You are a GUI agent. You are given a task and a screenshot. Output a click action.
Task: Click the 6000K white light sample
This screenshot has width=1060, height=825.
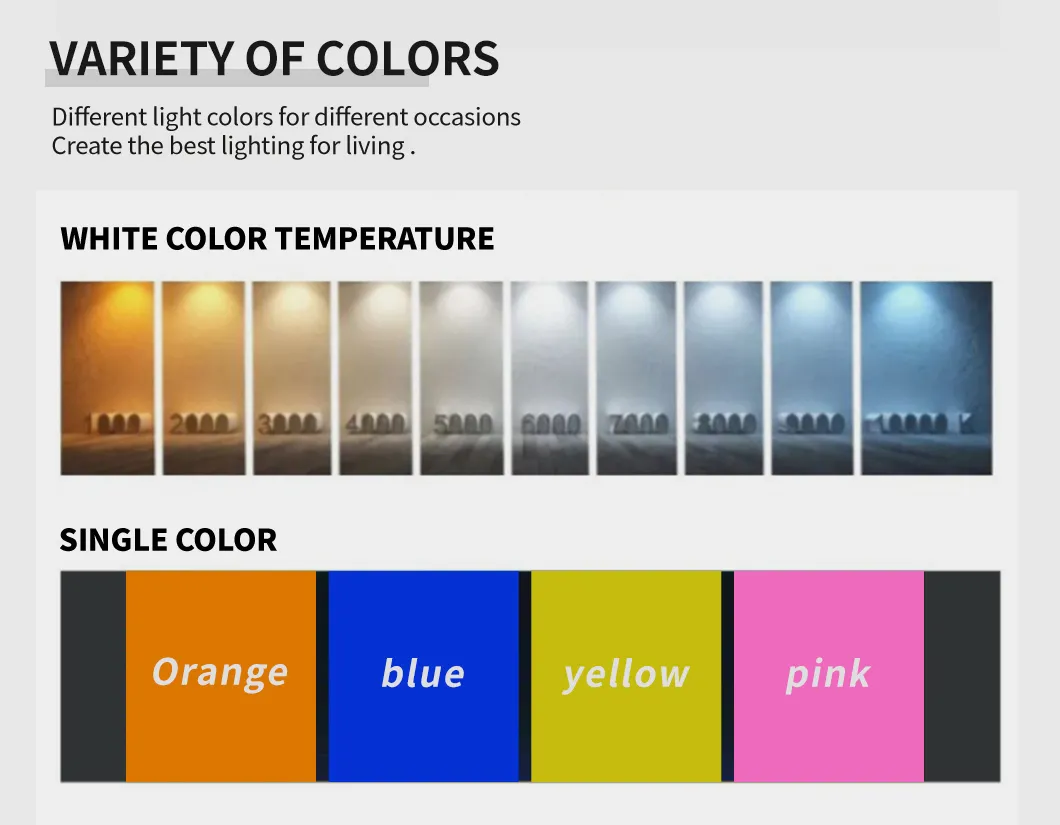click(x=550, y=377)
